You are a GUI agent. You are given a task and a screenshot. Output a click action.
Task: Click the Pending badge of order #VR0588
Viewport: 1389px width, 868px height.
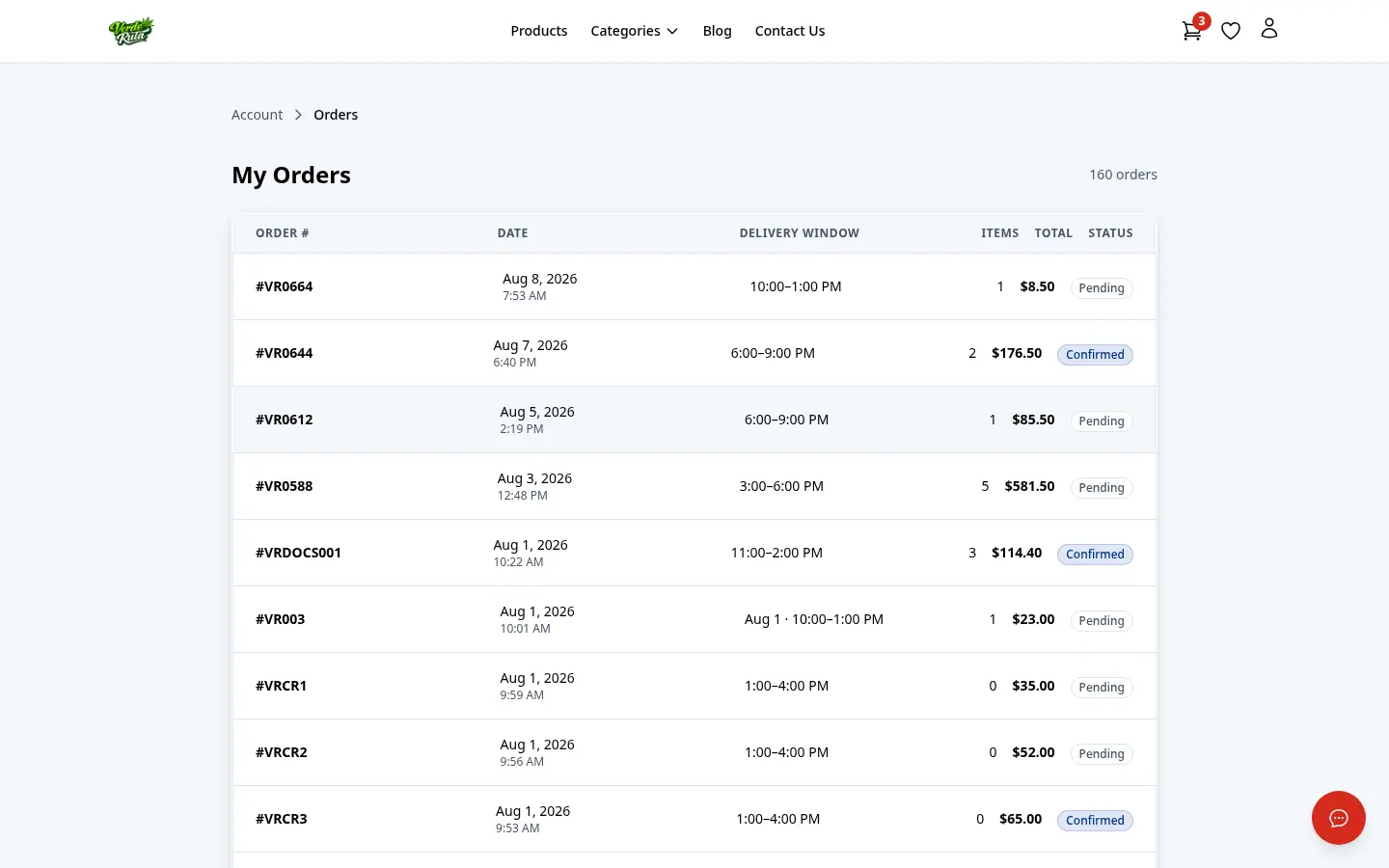tap(1102, 487)
